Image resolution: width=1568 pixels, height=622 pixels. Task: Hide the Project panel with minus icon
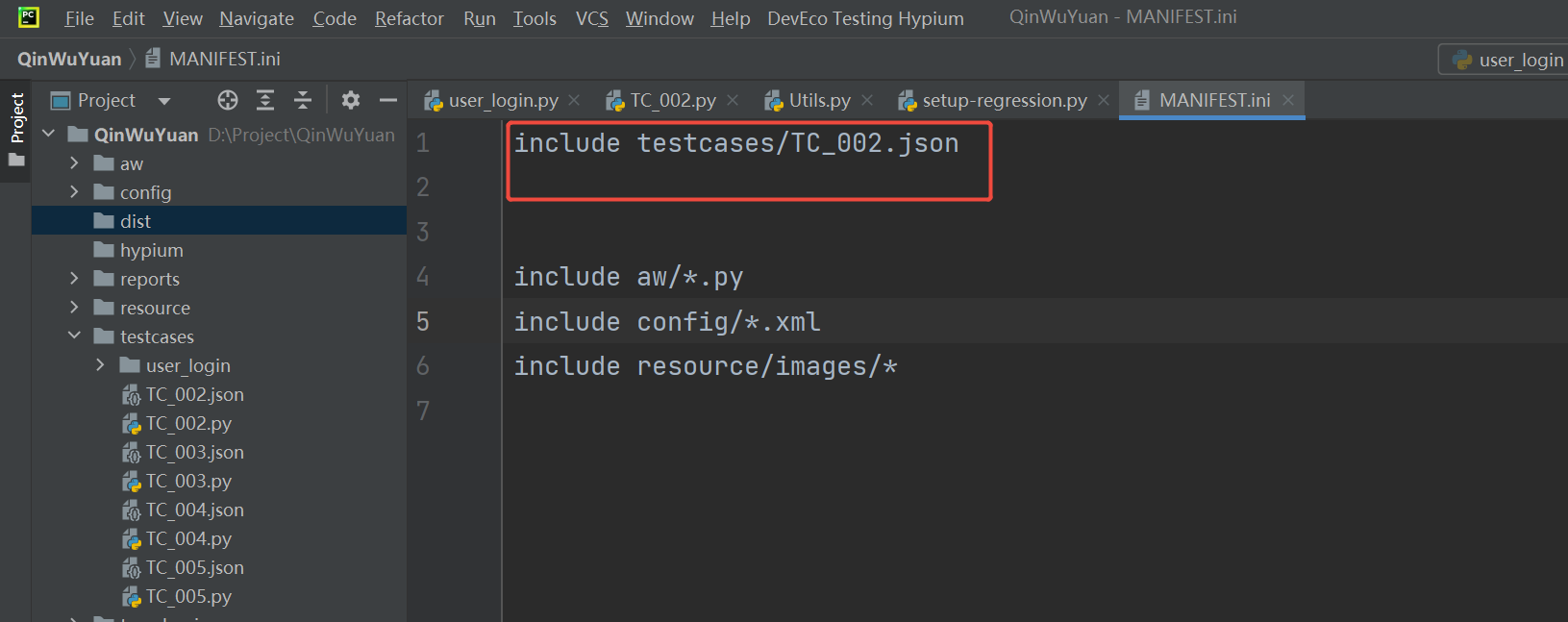(x=388, y=100)
